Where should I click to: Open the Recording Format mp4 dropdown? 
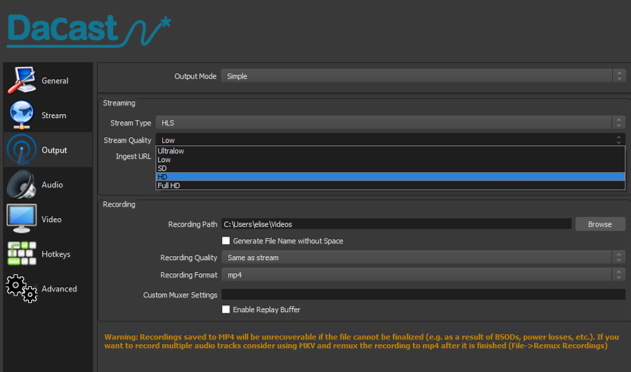(x=423, y=275)
